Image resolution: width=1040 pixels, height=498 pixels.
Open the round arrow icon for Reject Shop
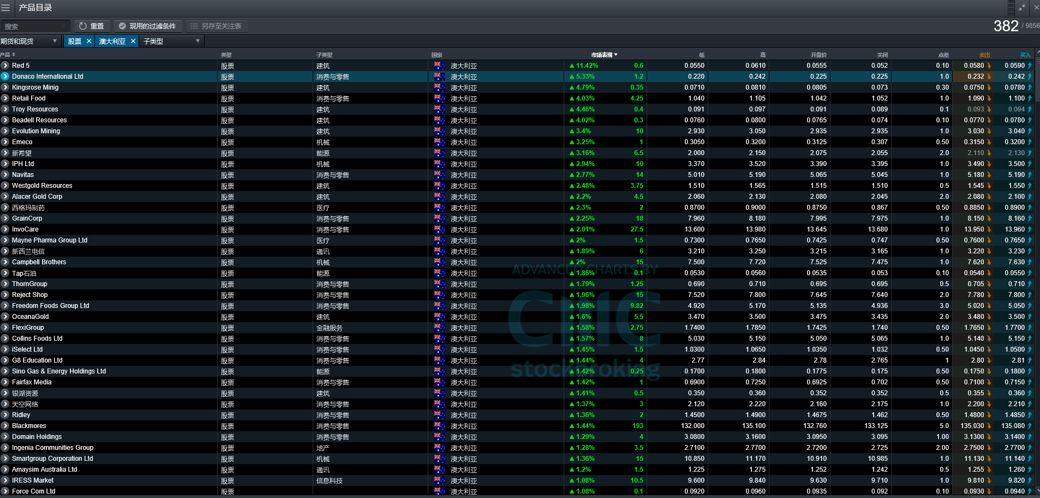5,294
